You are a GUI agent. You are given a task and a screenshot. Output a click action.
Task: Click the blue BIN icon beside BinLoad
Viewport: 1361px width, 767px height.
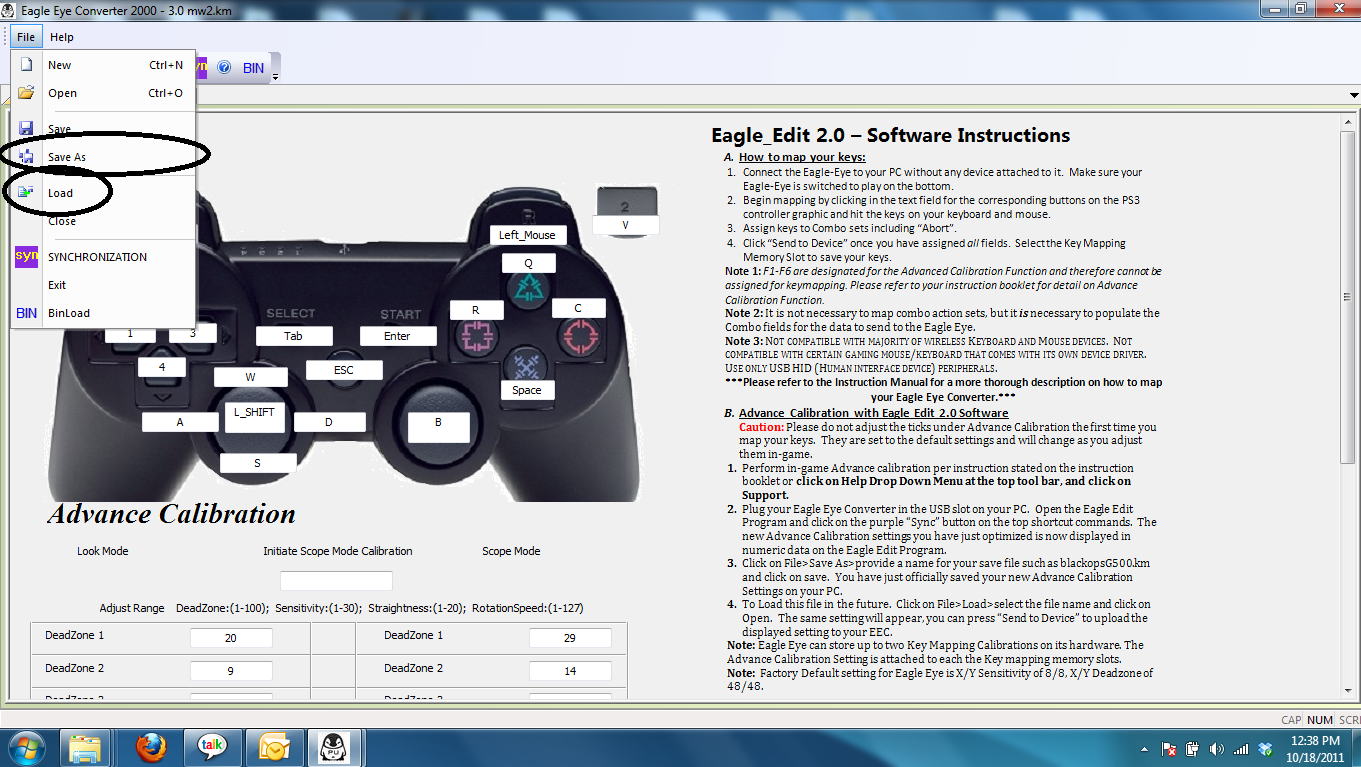27,313
